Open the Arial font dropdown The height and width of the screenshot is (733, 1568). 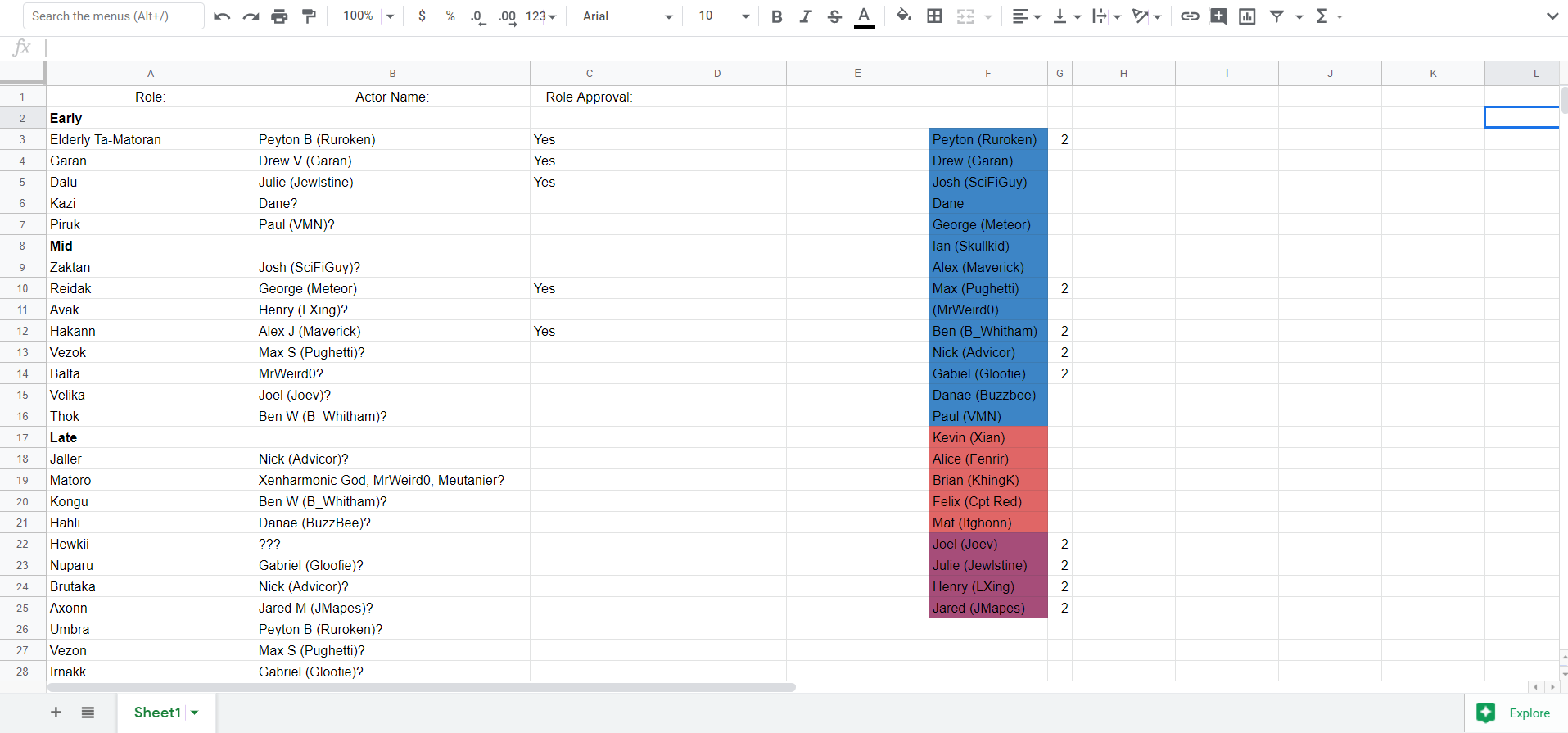(x=627, y=16)
